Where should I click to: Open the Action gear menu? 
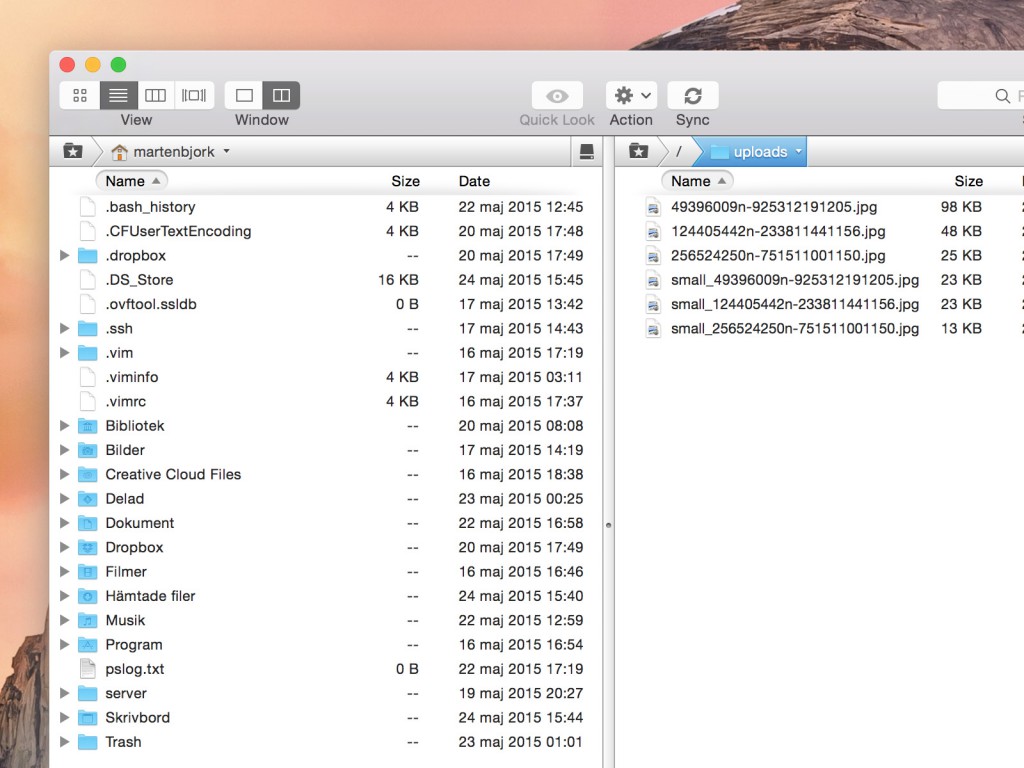point(631,96)
